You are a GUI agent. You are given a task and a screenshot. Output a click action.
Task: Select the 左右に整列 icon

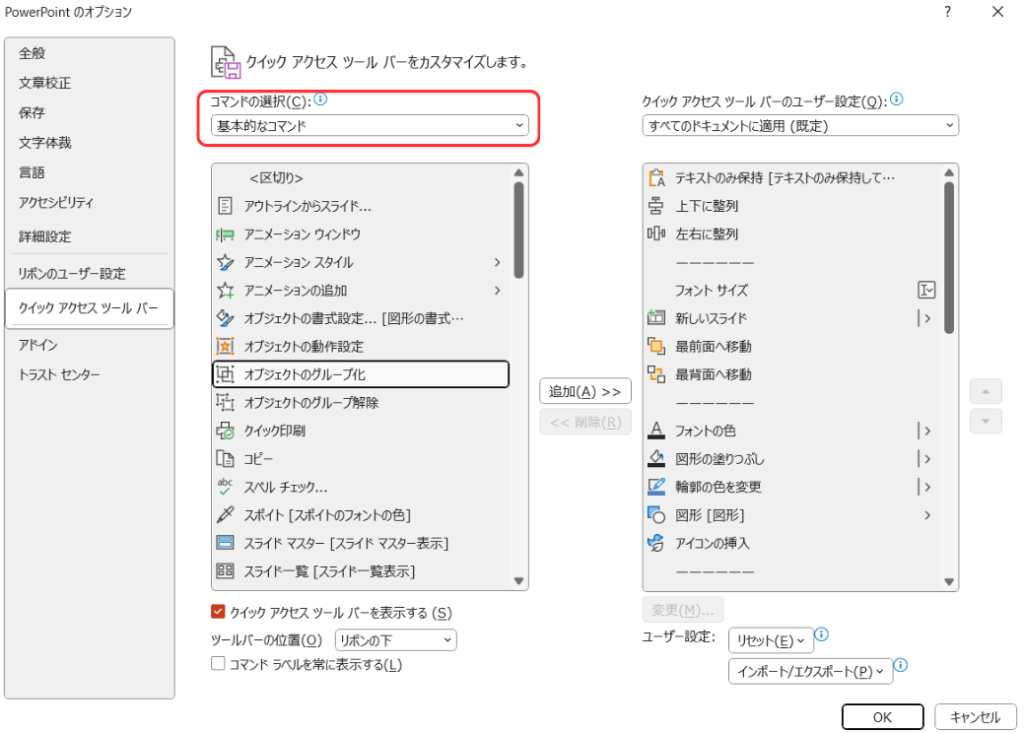coord(656,234)
